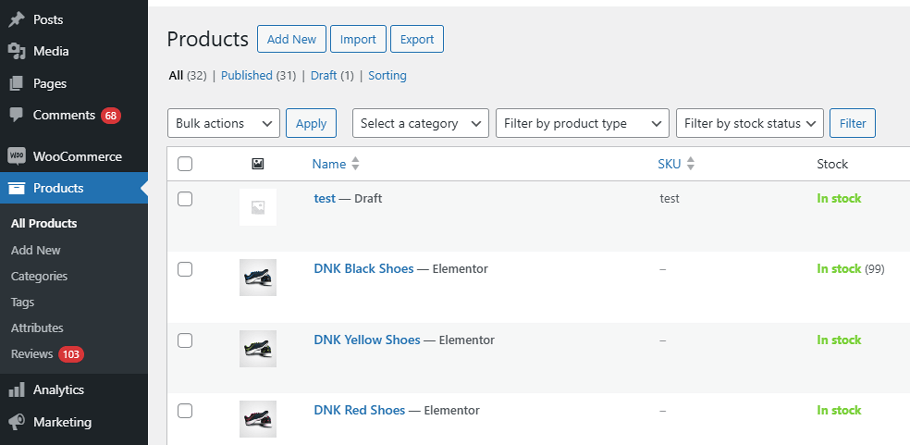Tick the select-all products checkbox

coord(185,164)
